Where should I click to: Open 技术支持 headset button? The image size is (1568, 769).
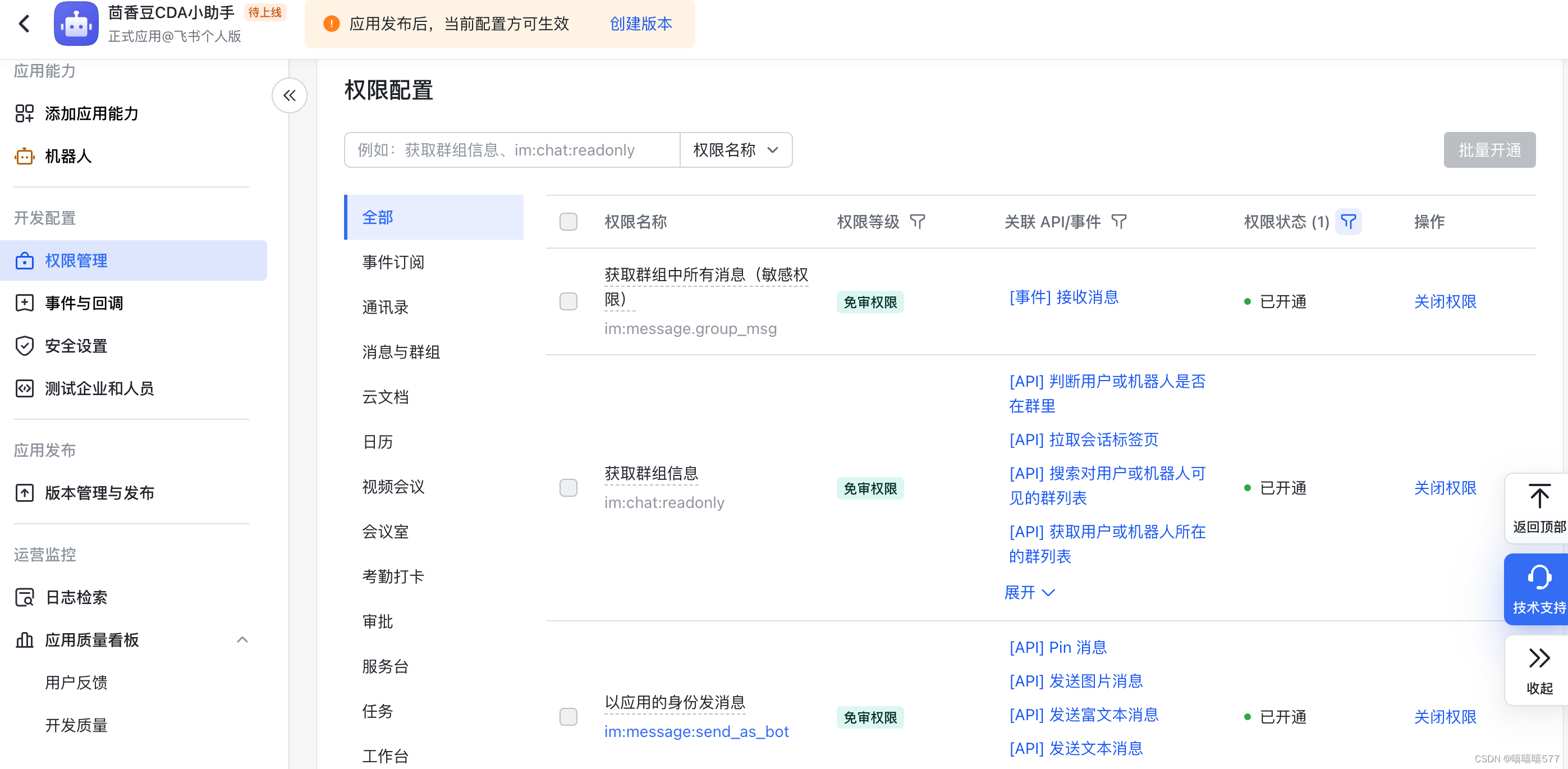[x=1539, y=578]
